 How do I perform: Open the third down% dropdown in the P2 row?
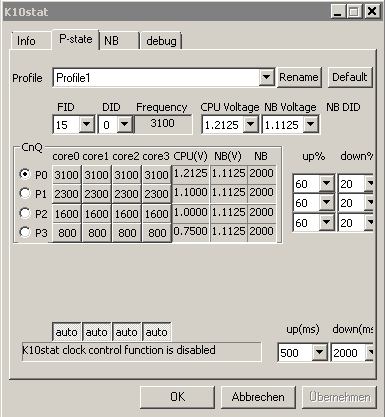[x=370, y=222]
